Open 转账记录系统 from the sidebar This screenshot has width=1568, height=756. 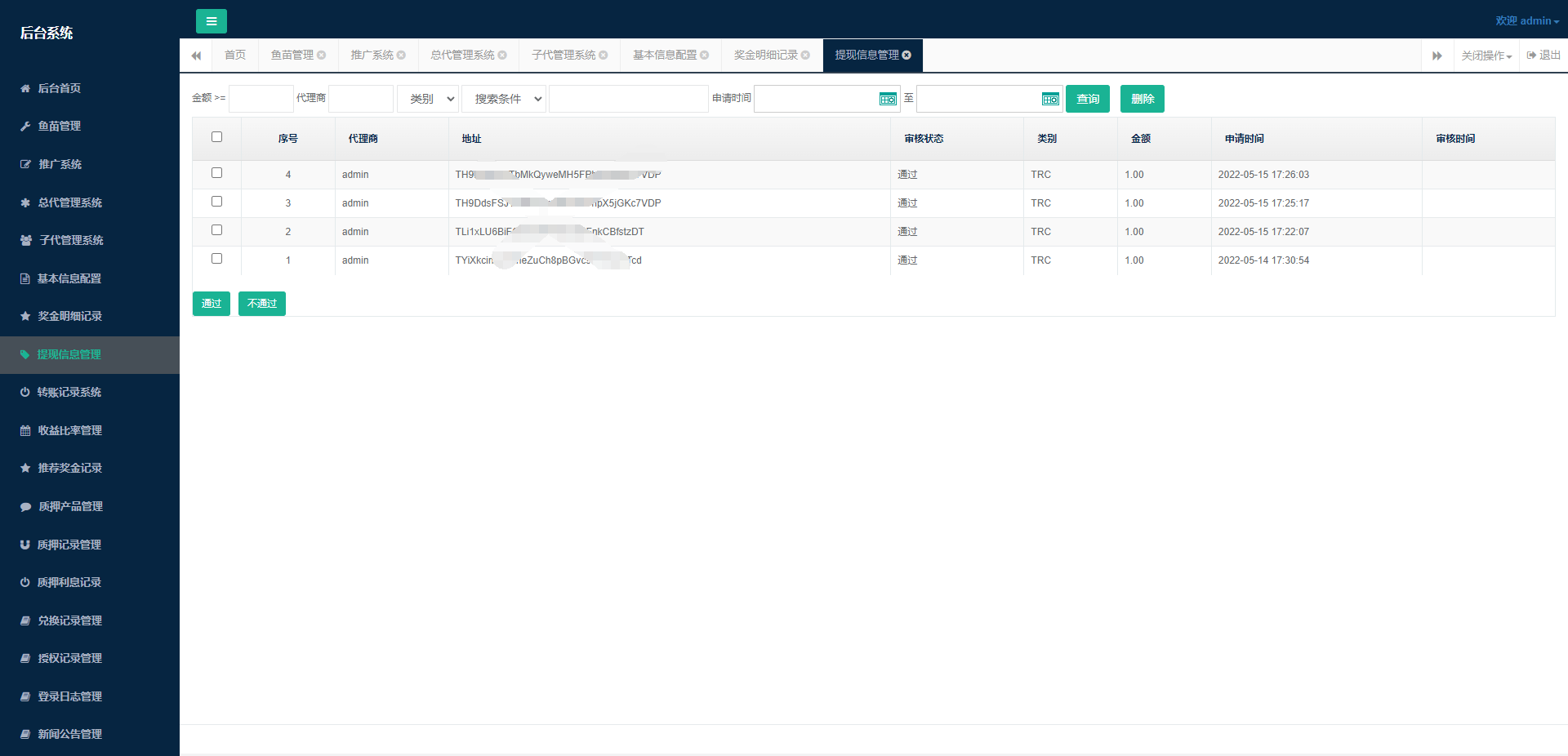[90, 393]
